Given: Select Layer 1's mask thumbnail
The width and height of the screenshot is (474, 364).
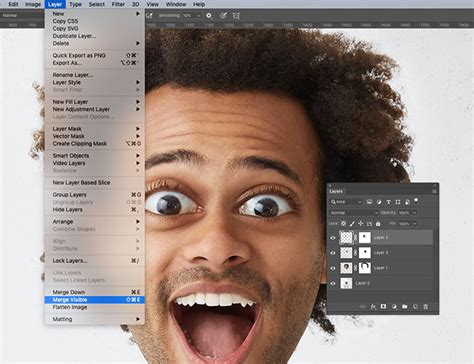Looking at the screenshot, I should (x=365, y=268).
